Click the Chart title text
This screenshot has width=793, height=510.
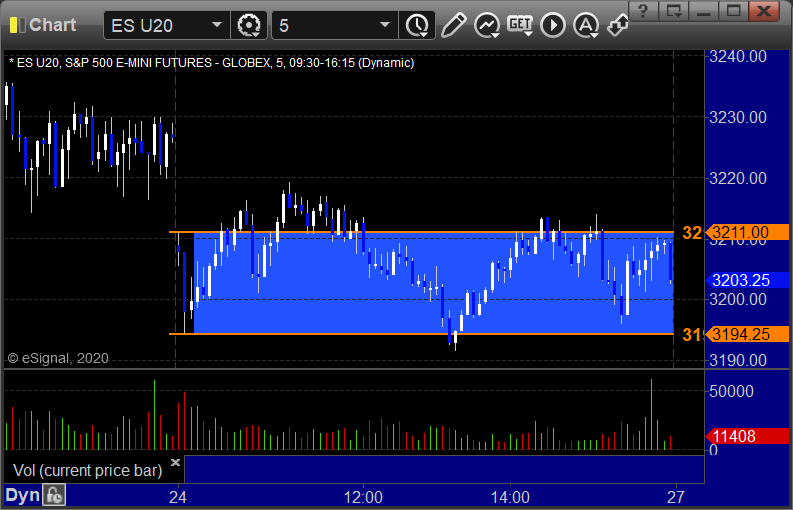[x=52, y=25]
